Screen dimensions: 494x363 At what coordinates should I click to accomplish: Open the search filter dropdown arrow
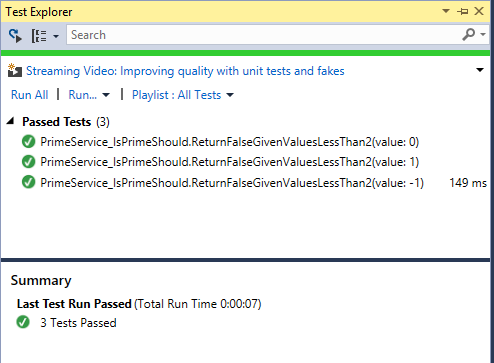coord(483,34)
